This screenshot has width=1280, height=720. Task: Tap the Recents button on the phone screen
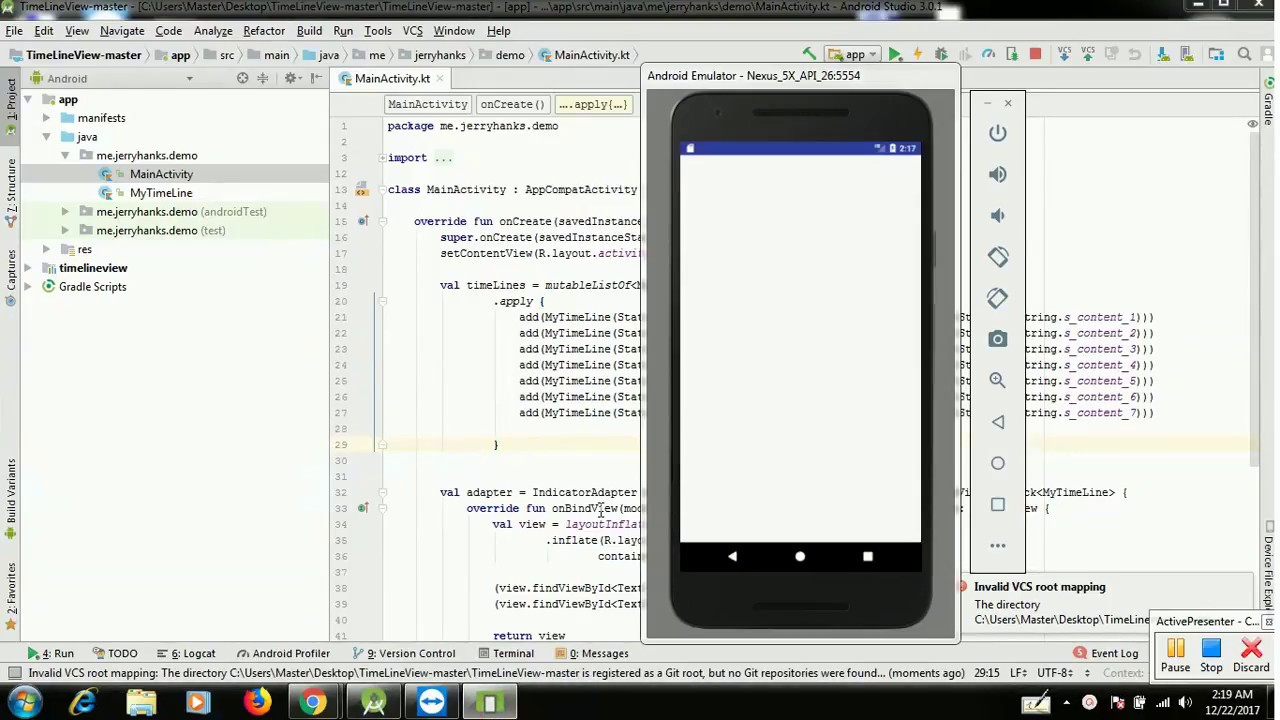click(x=868, y=556)
